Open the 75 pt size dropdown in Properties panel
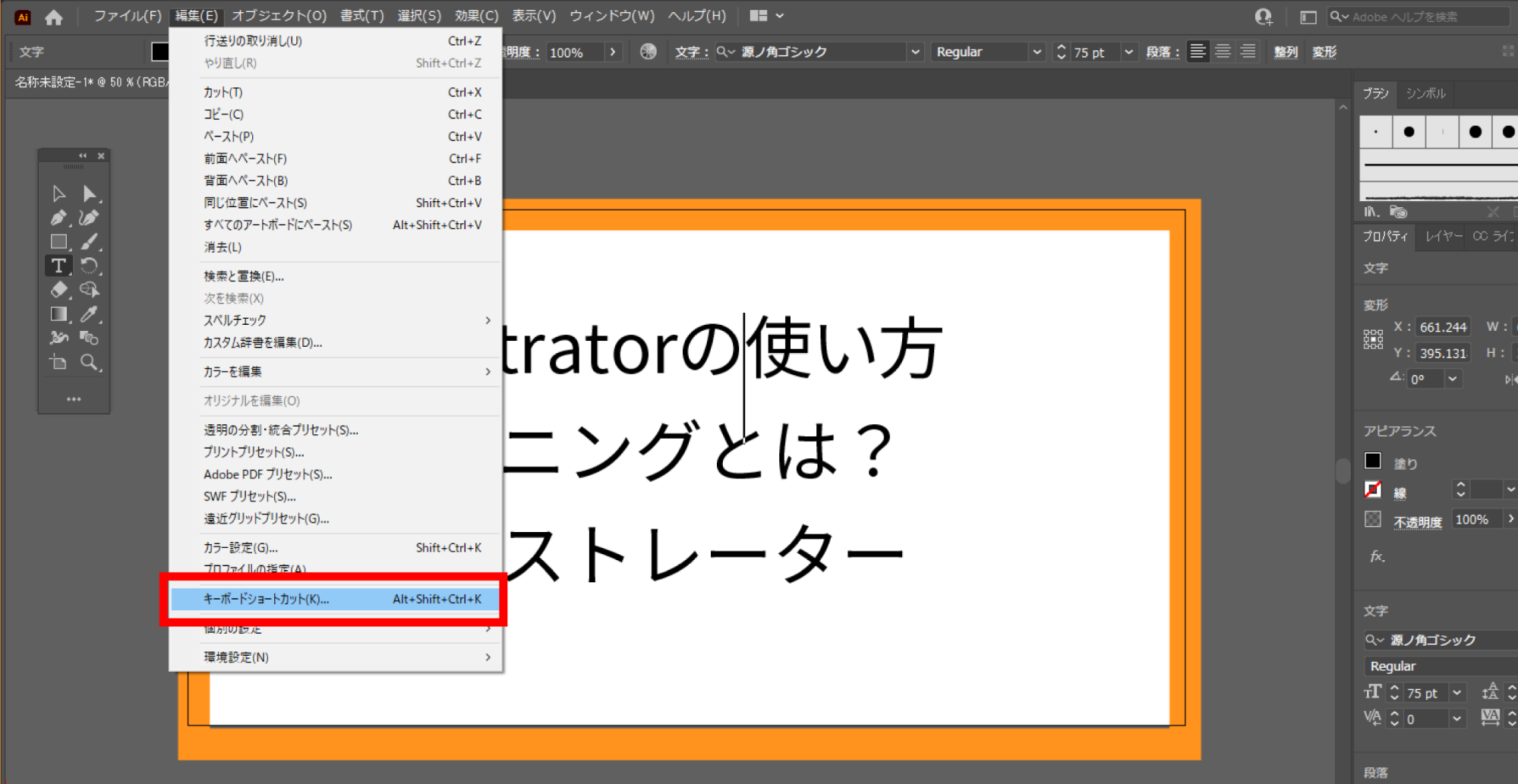 tap(1456, 693)
